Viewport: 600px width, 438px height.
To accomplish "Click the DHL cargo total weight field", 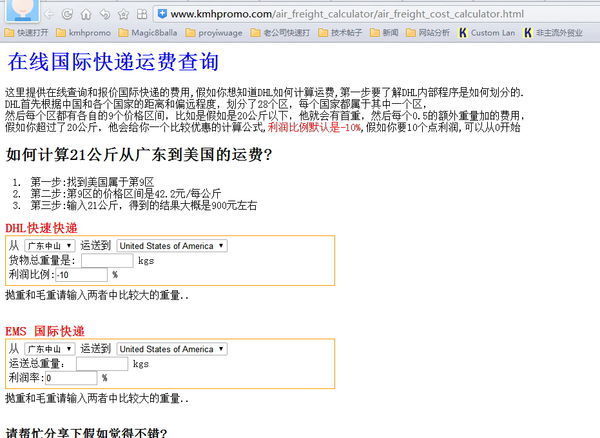I will pos(106,260).
